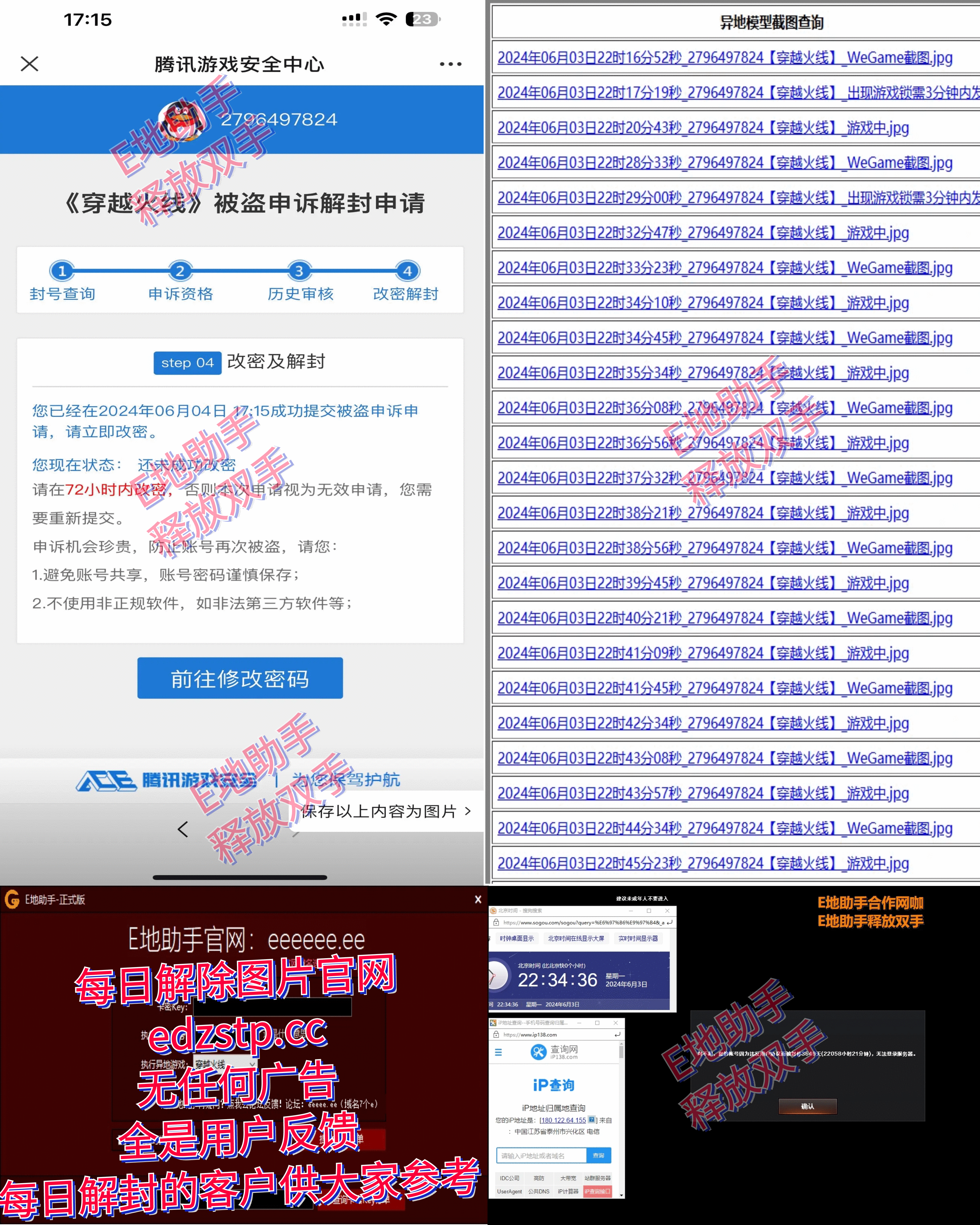This screenshot has width=980, height=1225.
Task: Click step 2 circle 申诉资格
Action: 180,271
